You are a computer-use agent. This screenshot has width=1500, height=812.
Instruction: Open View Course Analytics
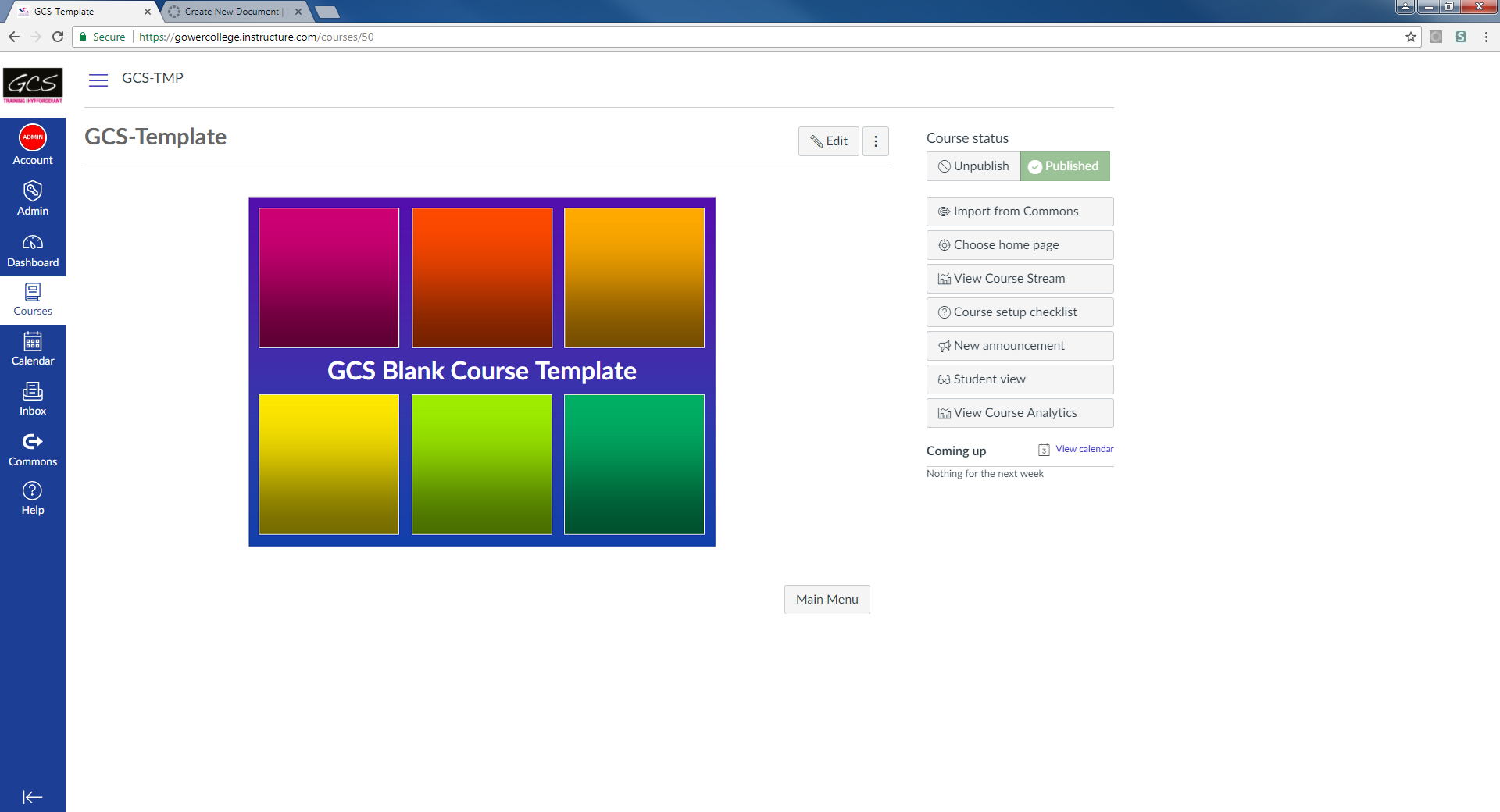pyautogui.click(x=1020, y=413)
